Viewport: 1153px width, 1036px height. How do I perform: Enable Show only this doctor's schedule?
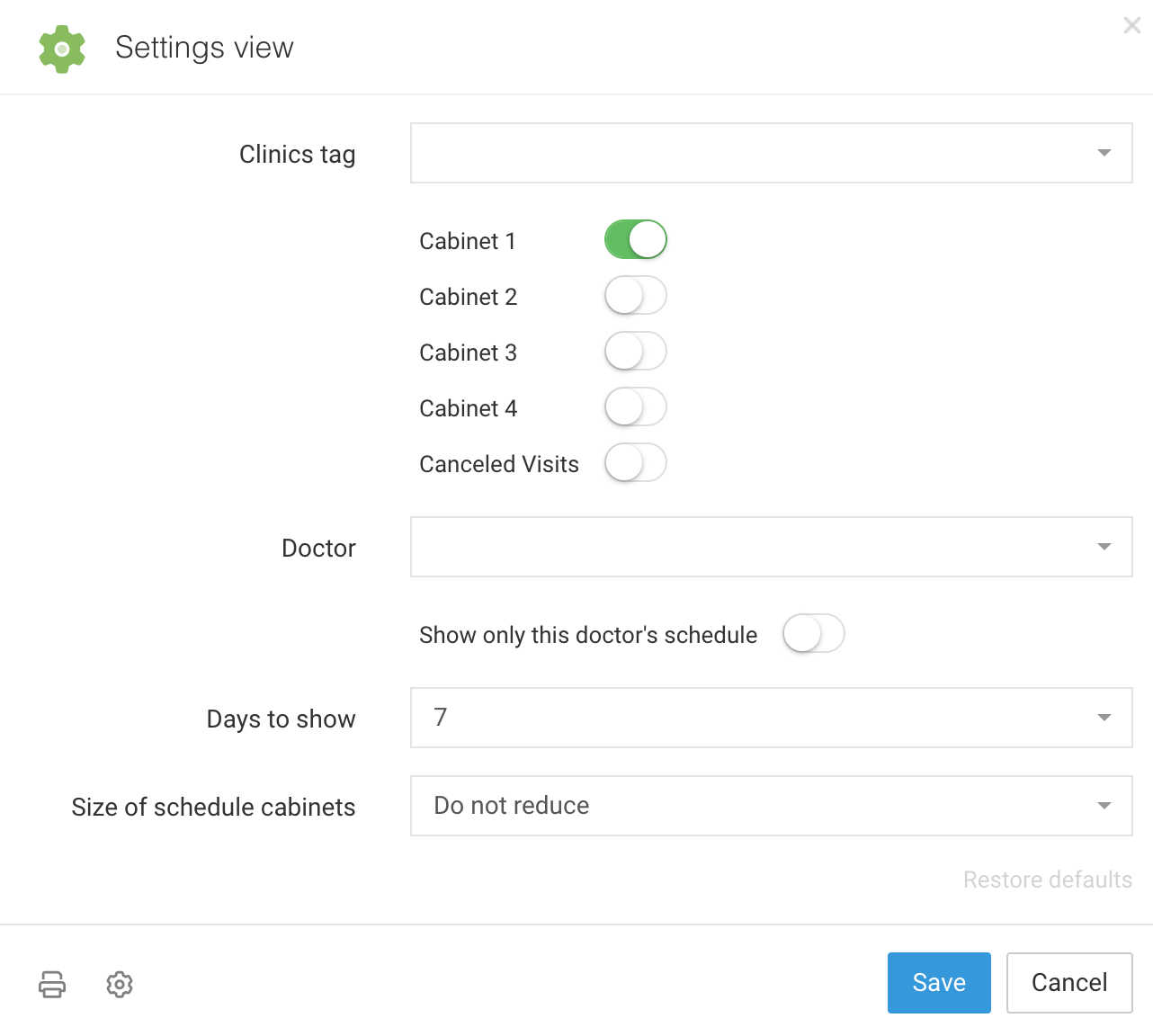pyautogui.click(x=814, y=634)
